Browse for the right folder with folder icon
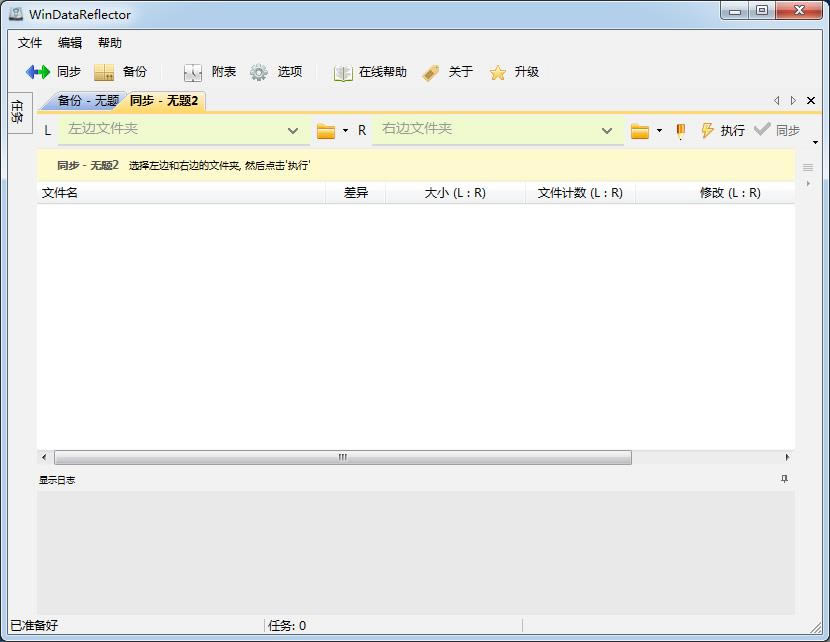This screenshot has height=642, width=830. point(639,131)
